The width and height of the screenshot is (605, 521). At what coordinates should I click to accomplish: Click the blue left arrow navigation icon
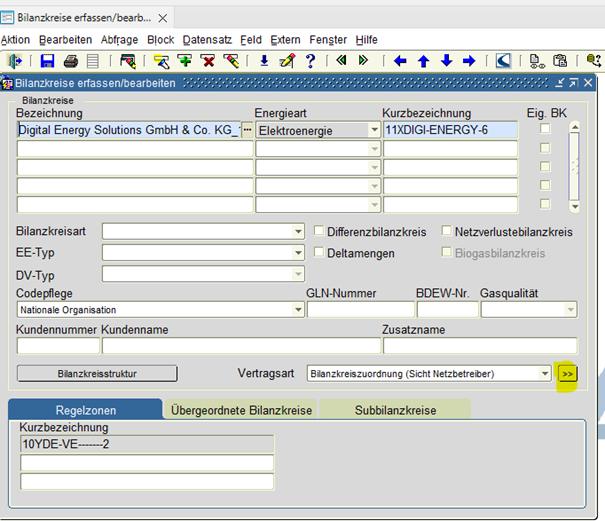(x=400, y=61)
